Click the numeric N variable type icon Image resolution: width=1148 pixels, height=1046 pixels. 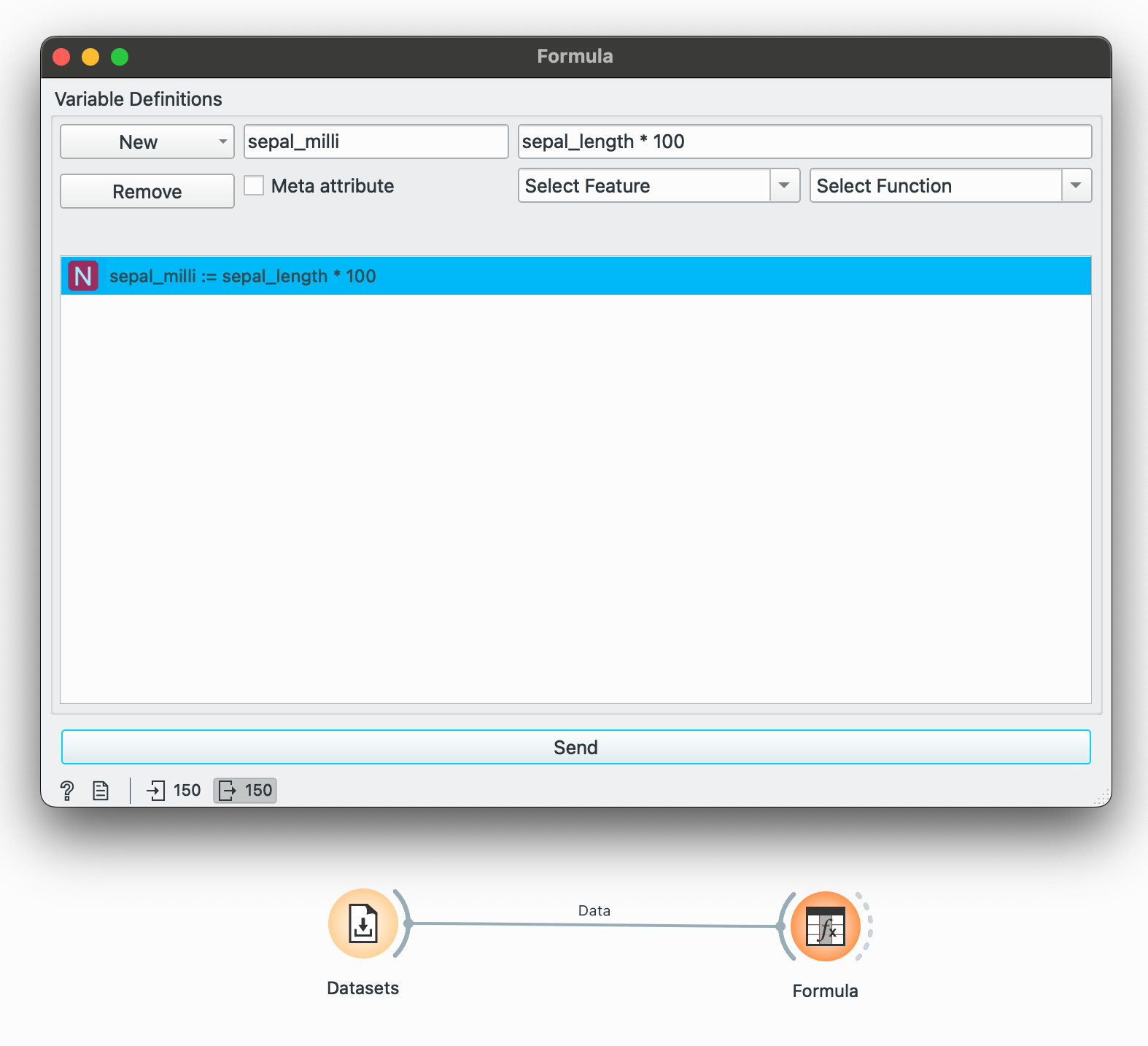point(83,276)
